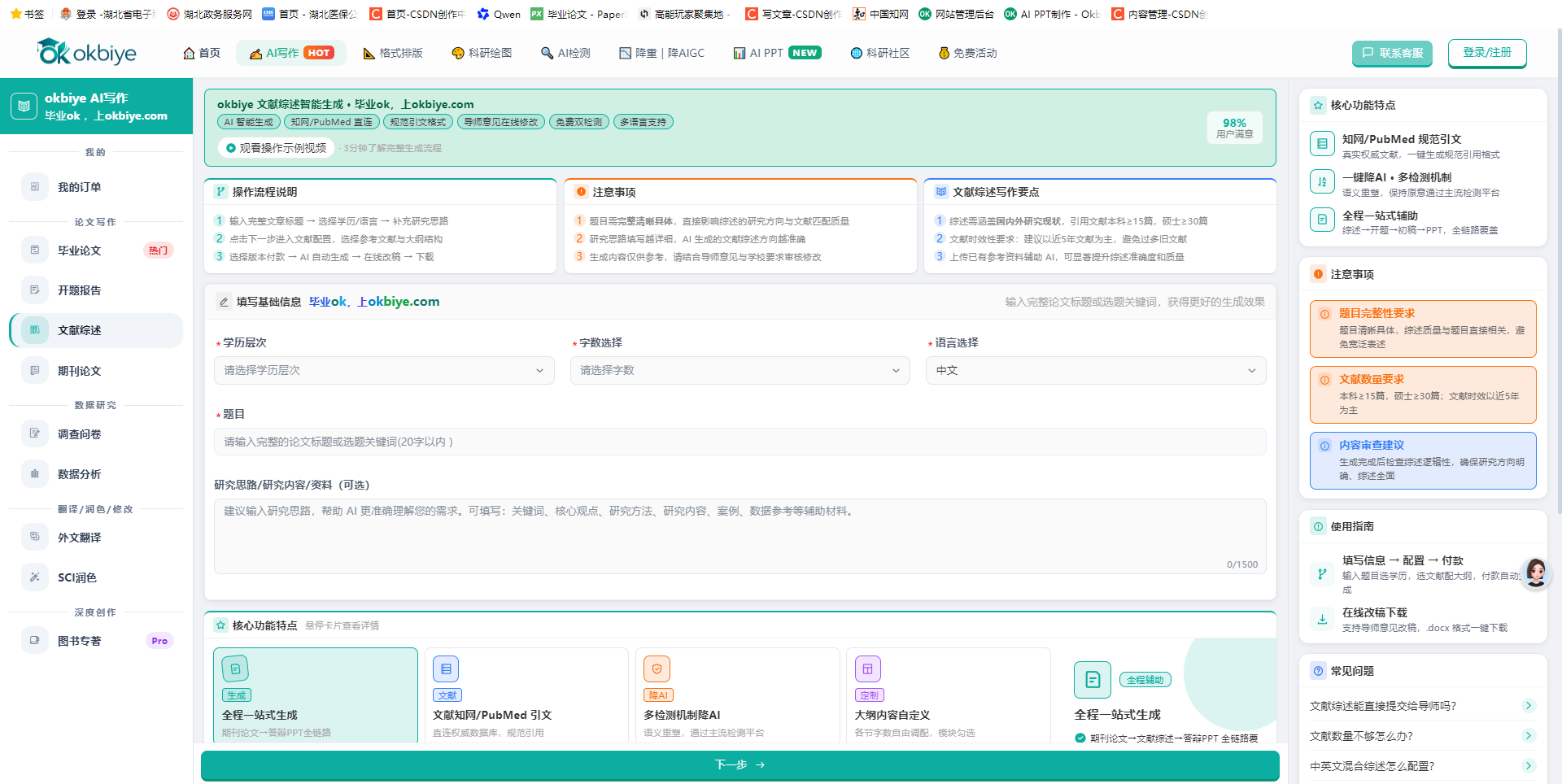Open the Qwen bookmark
The width and height of the screenshot is (1562, 784).
pos(499,14)
